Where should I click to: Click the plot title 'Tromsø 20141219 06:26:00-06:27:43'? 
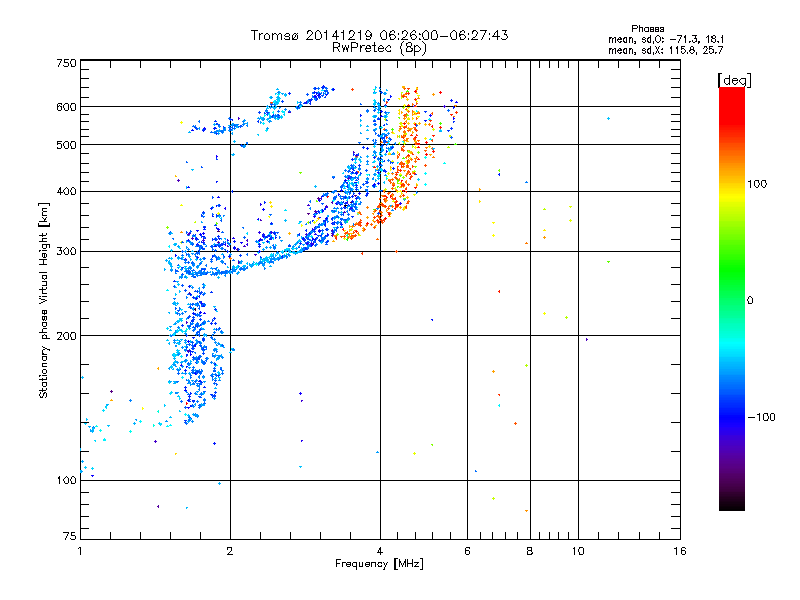pos(379,35)
